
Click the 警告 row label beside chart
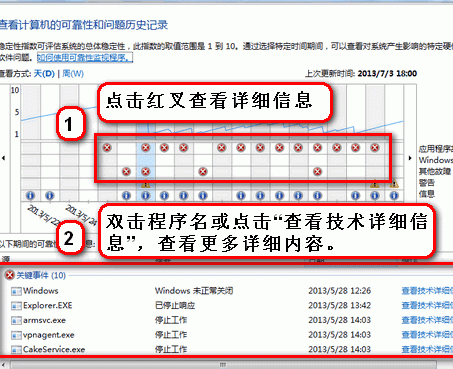[427, 183]
